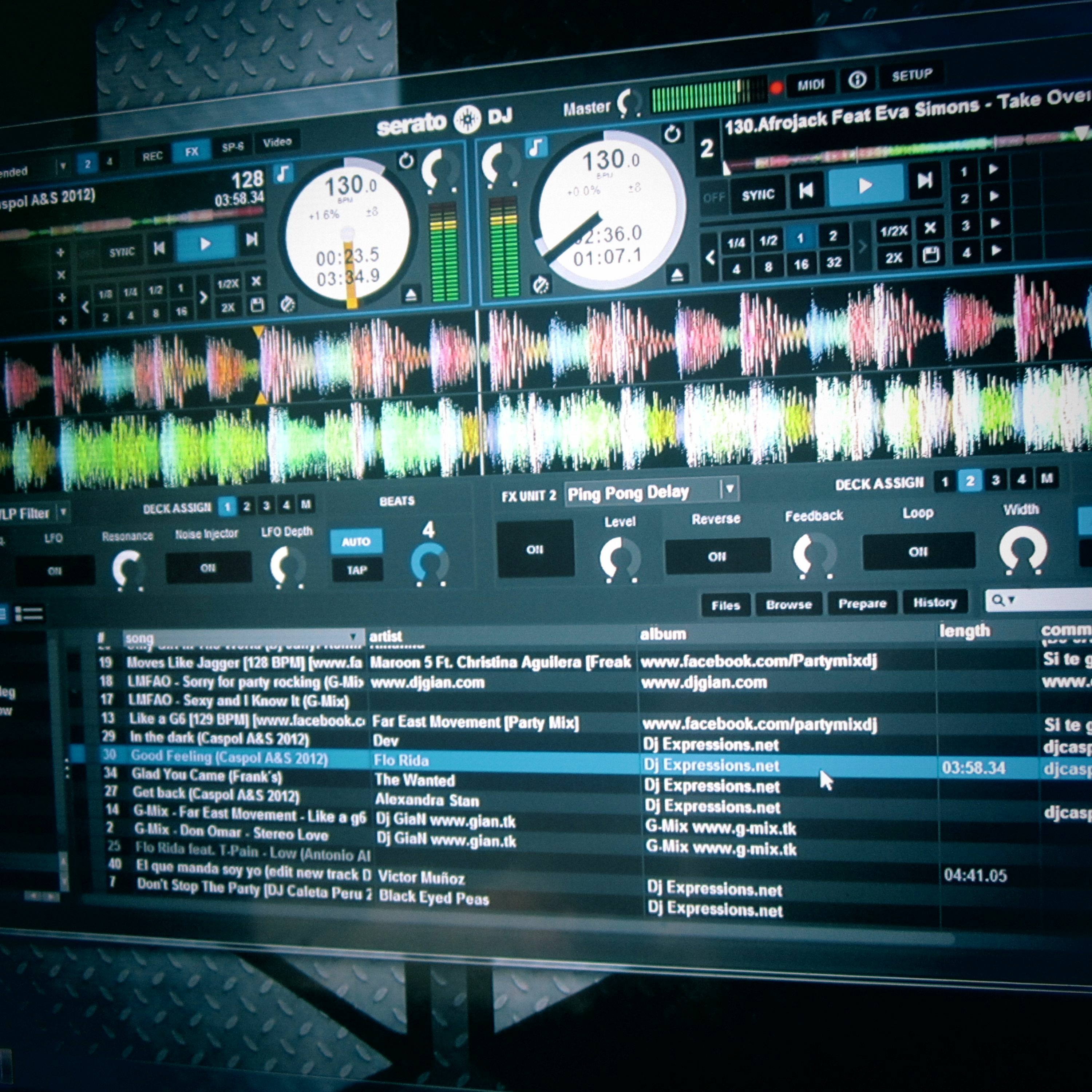This screenshot has height=1092, width=1092.
Task: Save loop on left deck floppy icon
Action: coord(257,305)
